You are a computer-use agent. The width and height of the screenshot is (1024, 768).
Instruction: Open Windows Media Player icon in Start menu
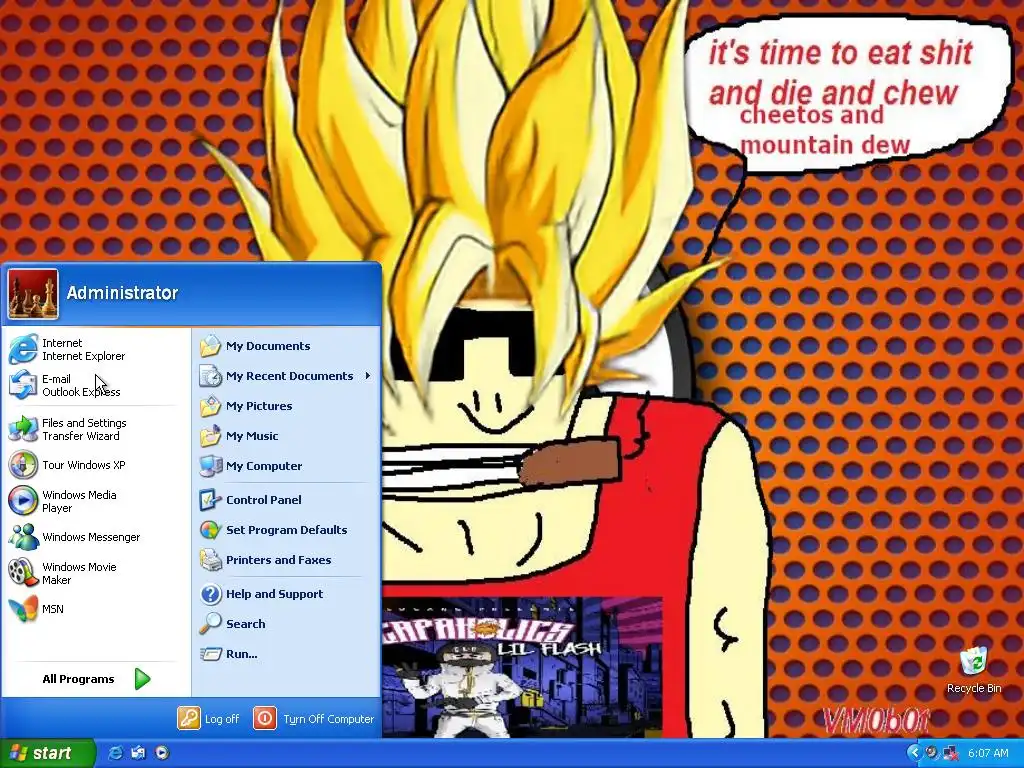tap(23, 501)
